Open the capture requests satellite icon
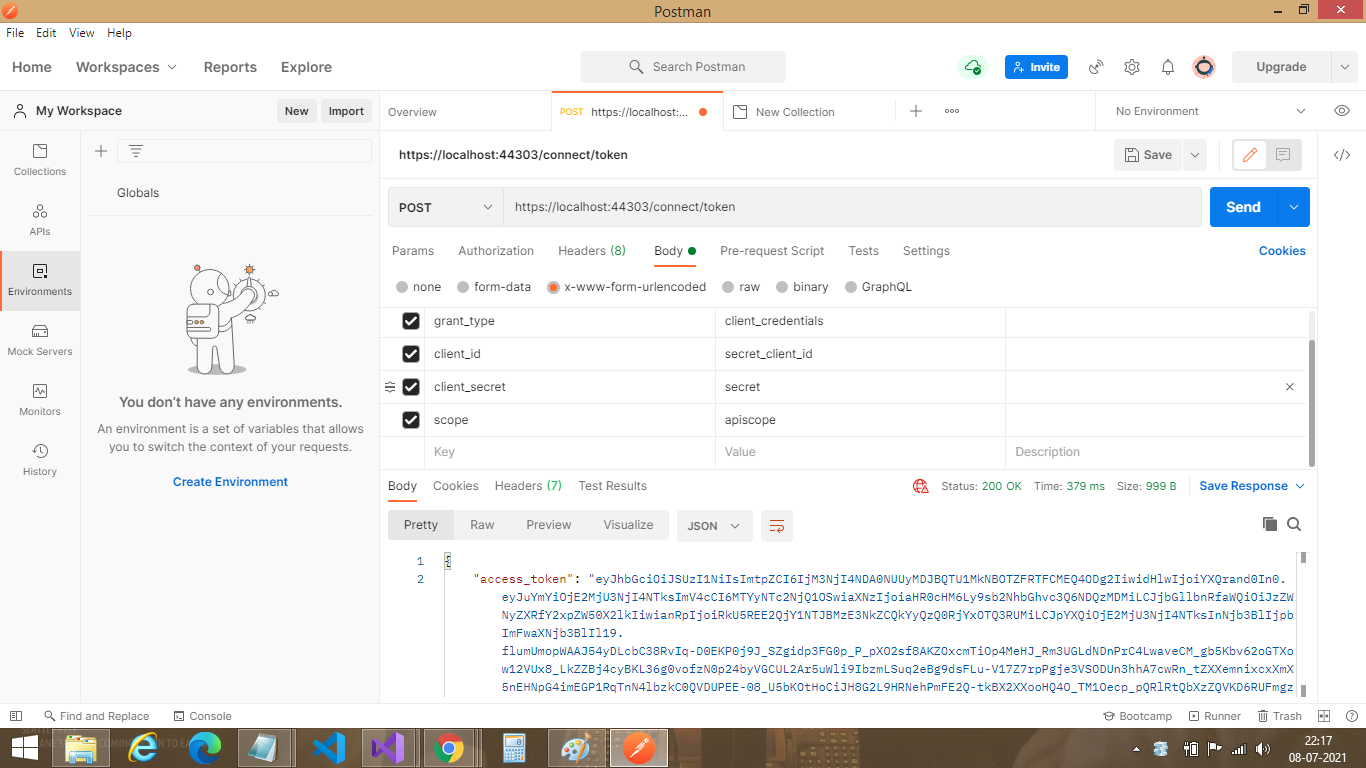This screenshot has height=768, width=1366. (1096, 67)
